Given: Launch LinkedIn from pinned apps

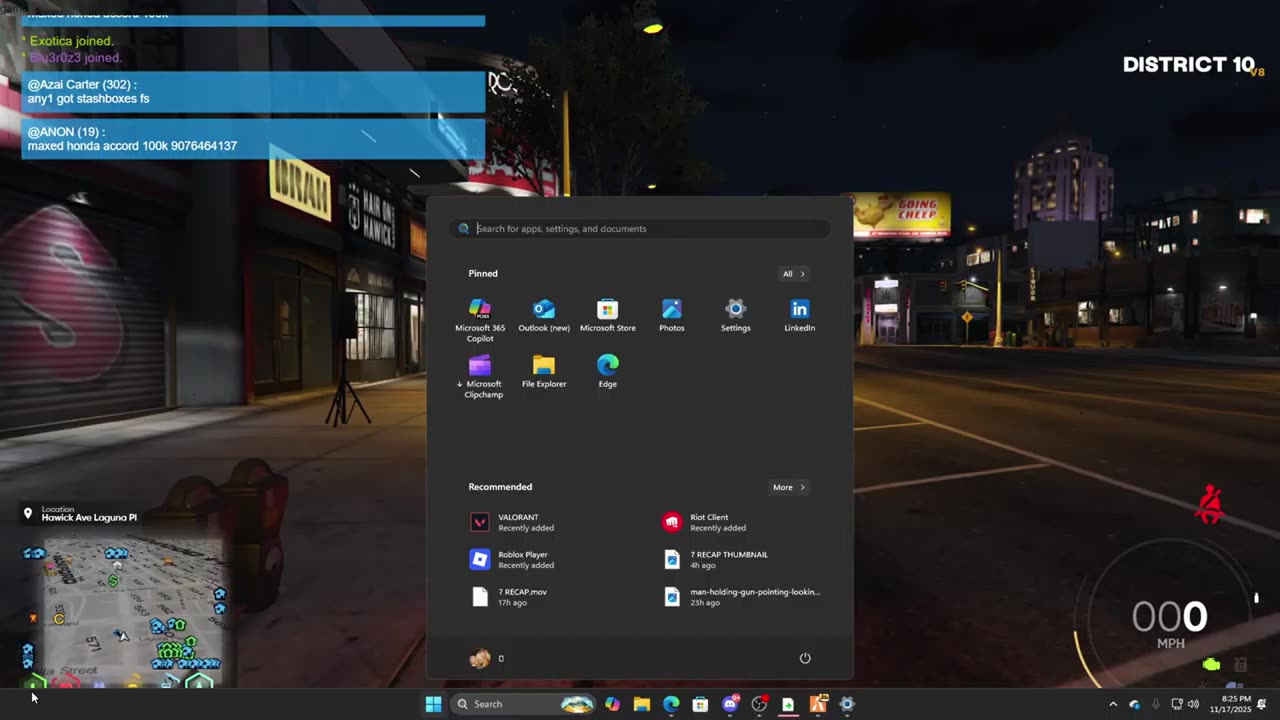Looking at the screenshot, I should pos(799,315).
